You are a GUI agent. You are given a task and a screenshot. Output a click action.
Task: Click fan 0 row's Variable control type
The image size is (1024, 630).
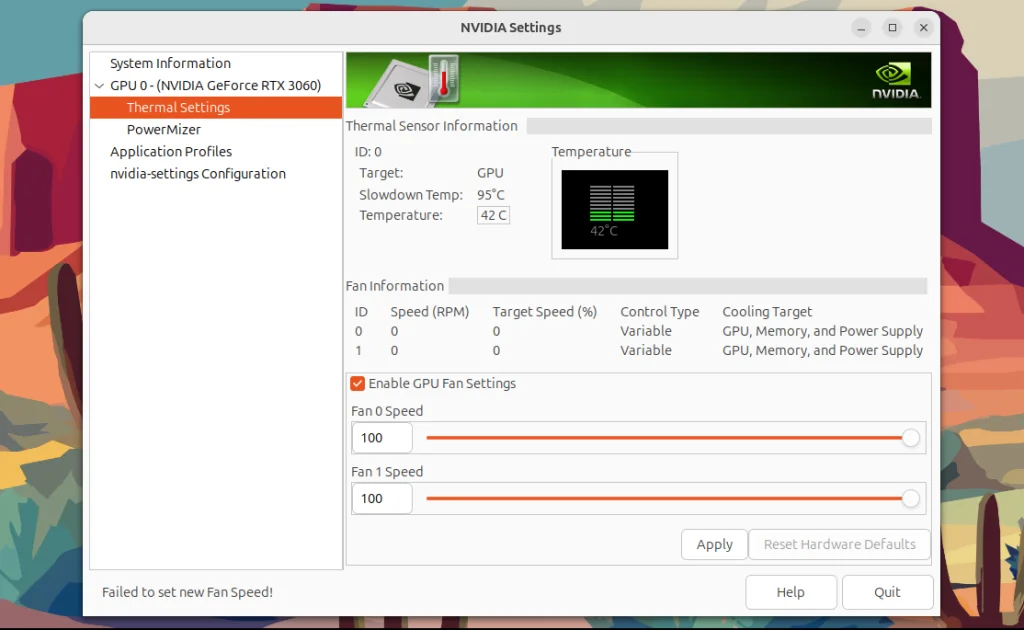click(646, 331)
